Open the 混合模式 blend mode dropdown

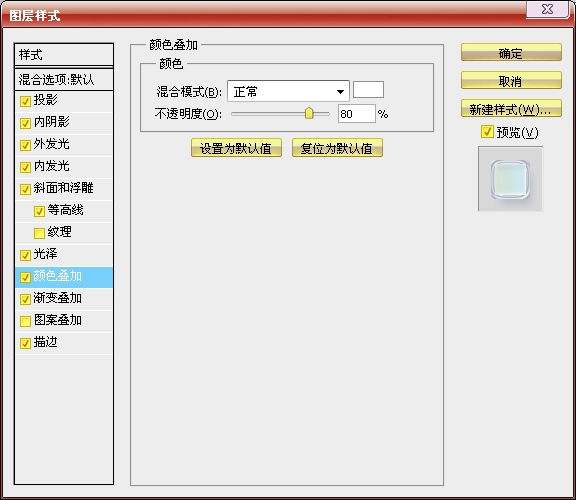click(288, 91)
